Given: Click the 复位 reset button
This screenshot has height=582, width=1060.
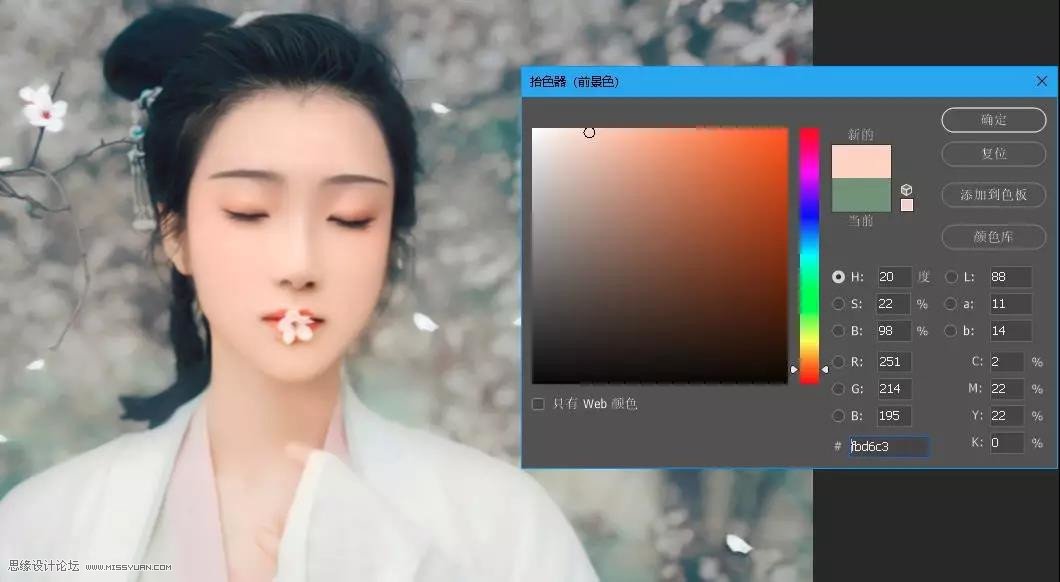Looking at the screenshot, I should coord(993,154).
